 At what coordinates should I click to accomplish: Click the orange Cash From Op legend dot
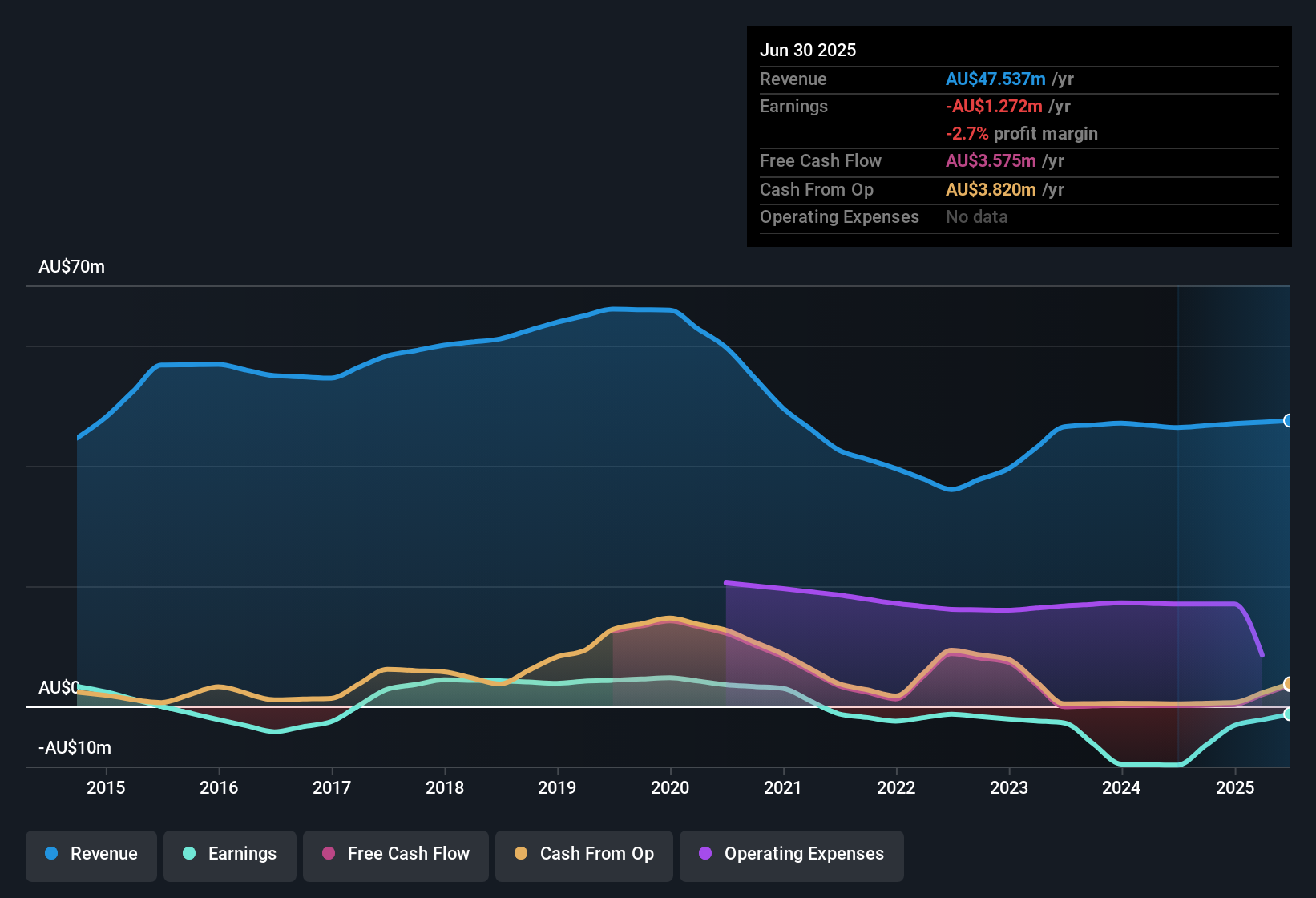pos(521,854)
